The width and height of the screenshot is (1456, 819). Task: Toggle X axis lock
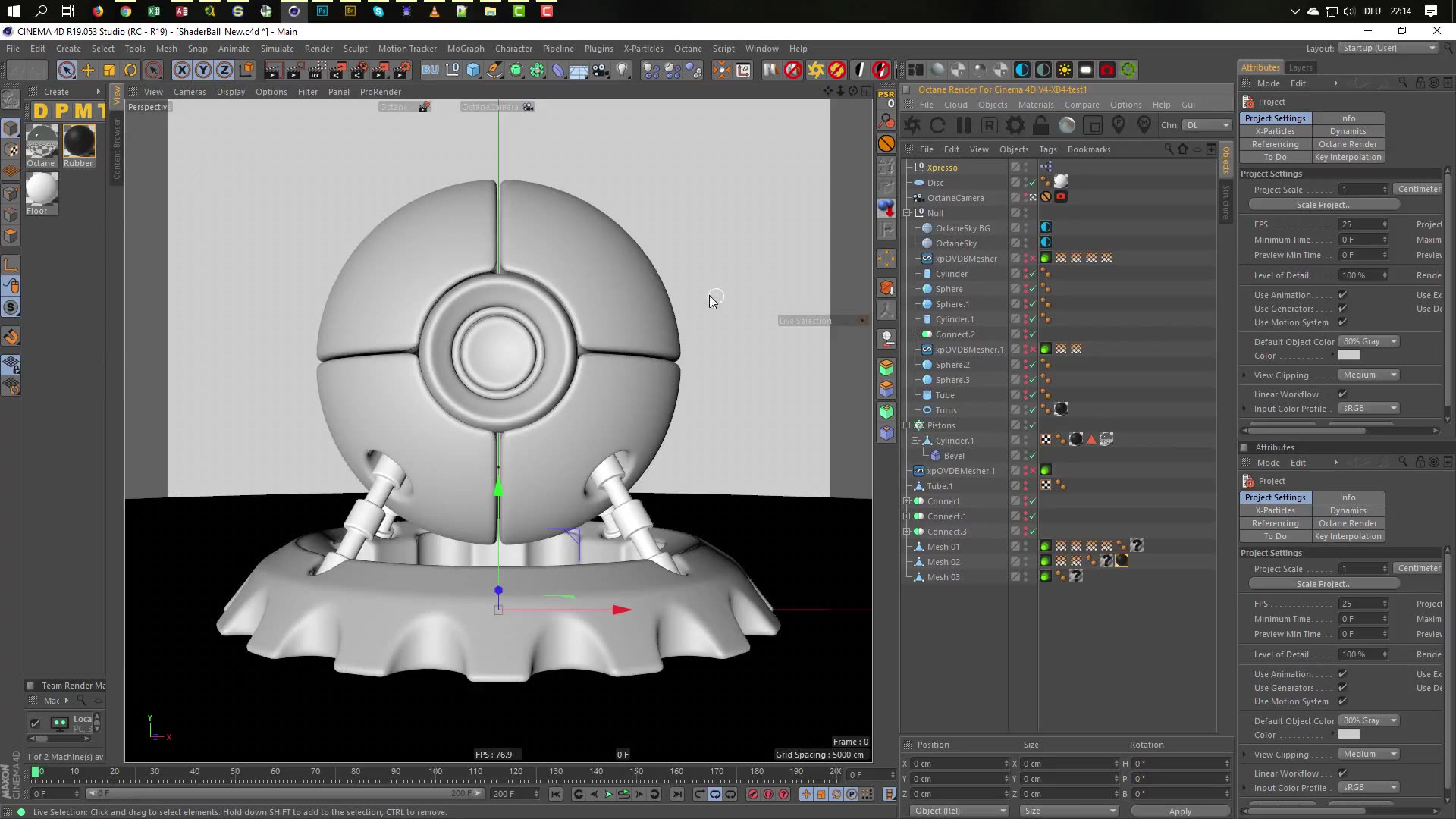182,71
